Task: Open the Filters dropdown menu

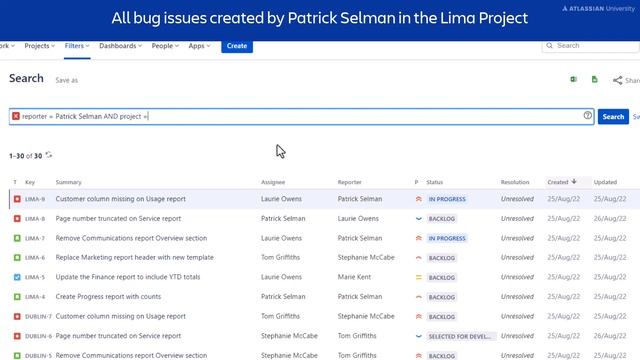Action: (x=77, y=46)
